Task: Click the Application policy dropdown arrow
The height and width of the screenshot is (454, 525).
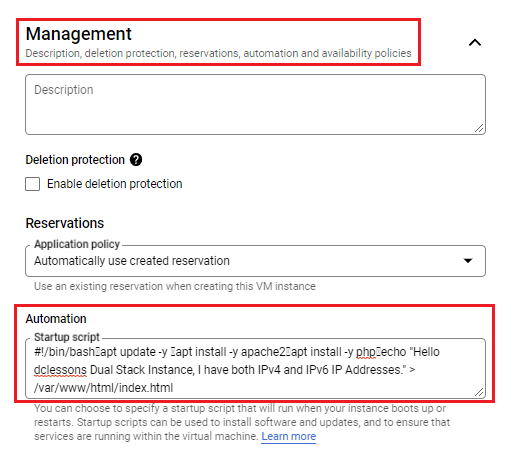Action: [468, 260]
